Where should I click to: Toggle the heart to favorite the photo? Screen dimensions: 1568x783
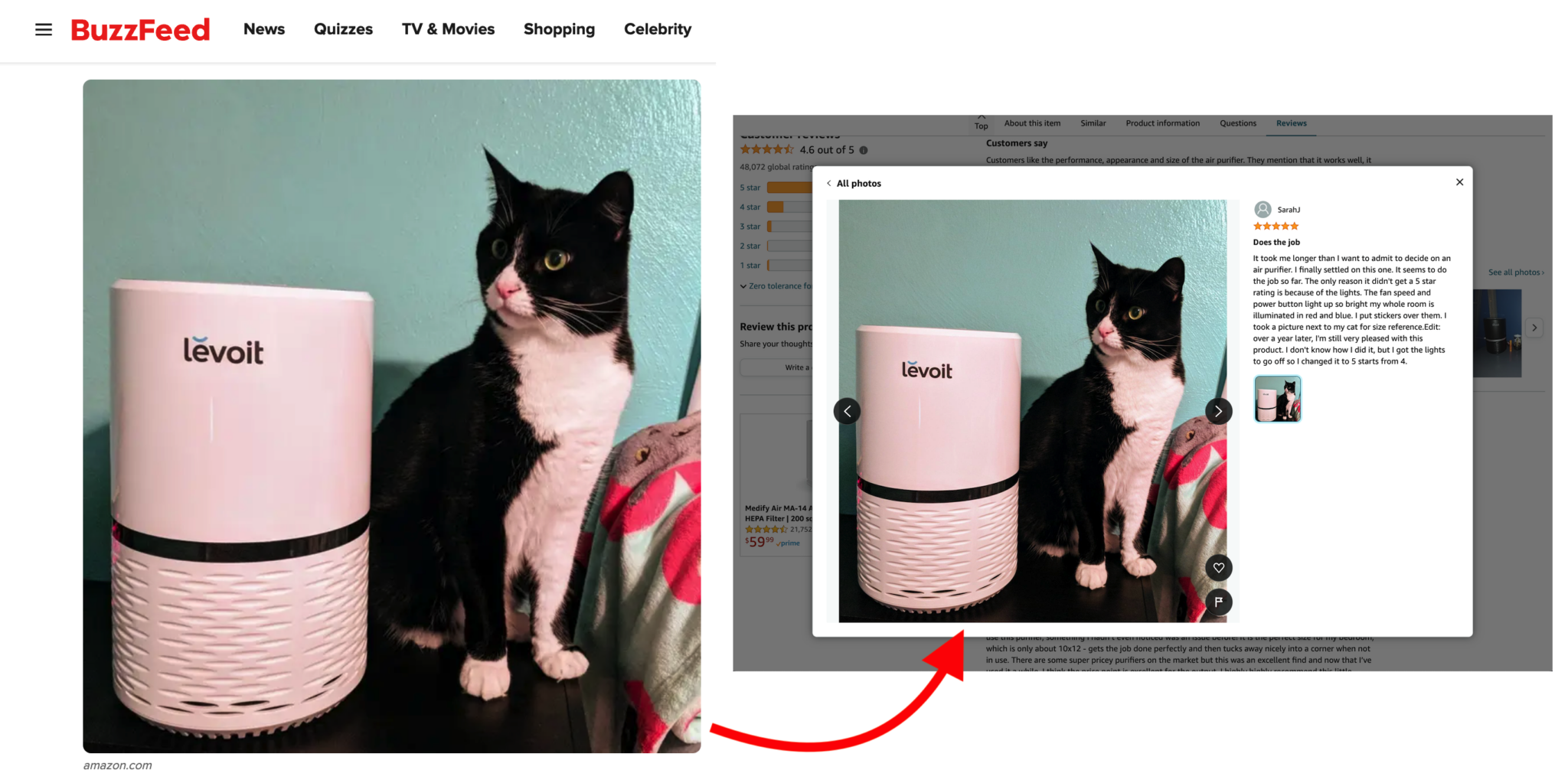[1218, 568]
